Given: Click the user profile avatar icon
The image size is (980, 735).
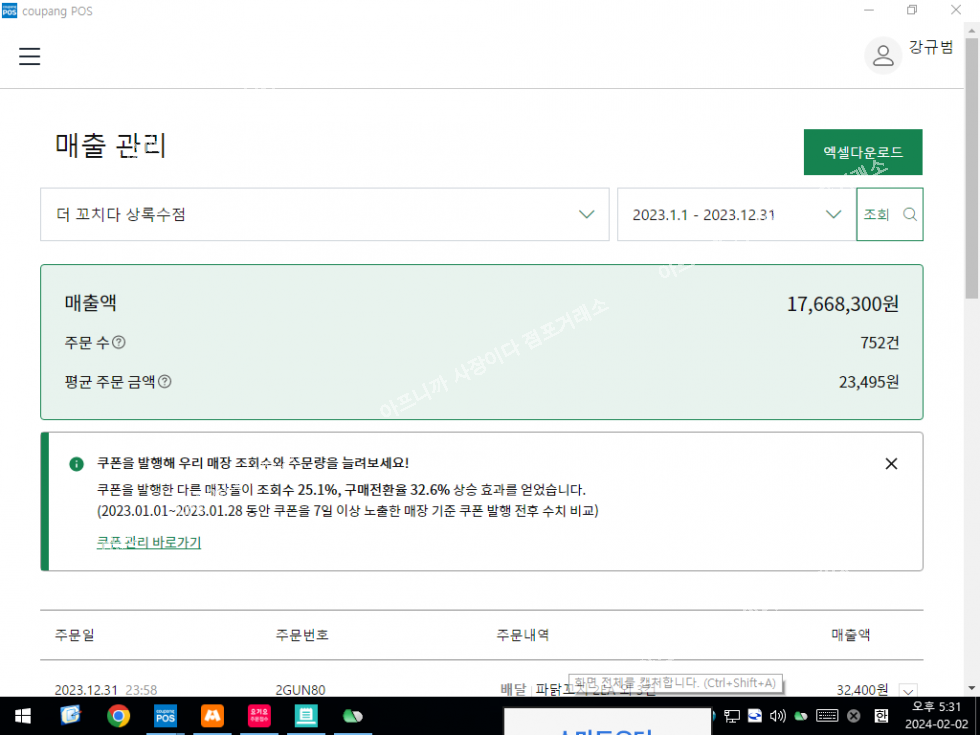Looking at the screenshot, I should [x=883, y=56].
